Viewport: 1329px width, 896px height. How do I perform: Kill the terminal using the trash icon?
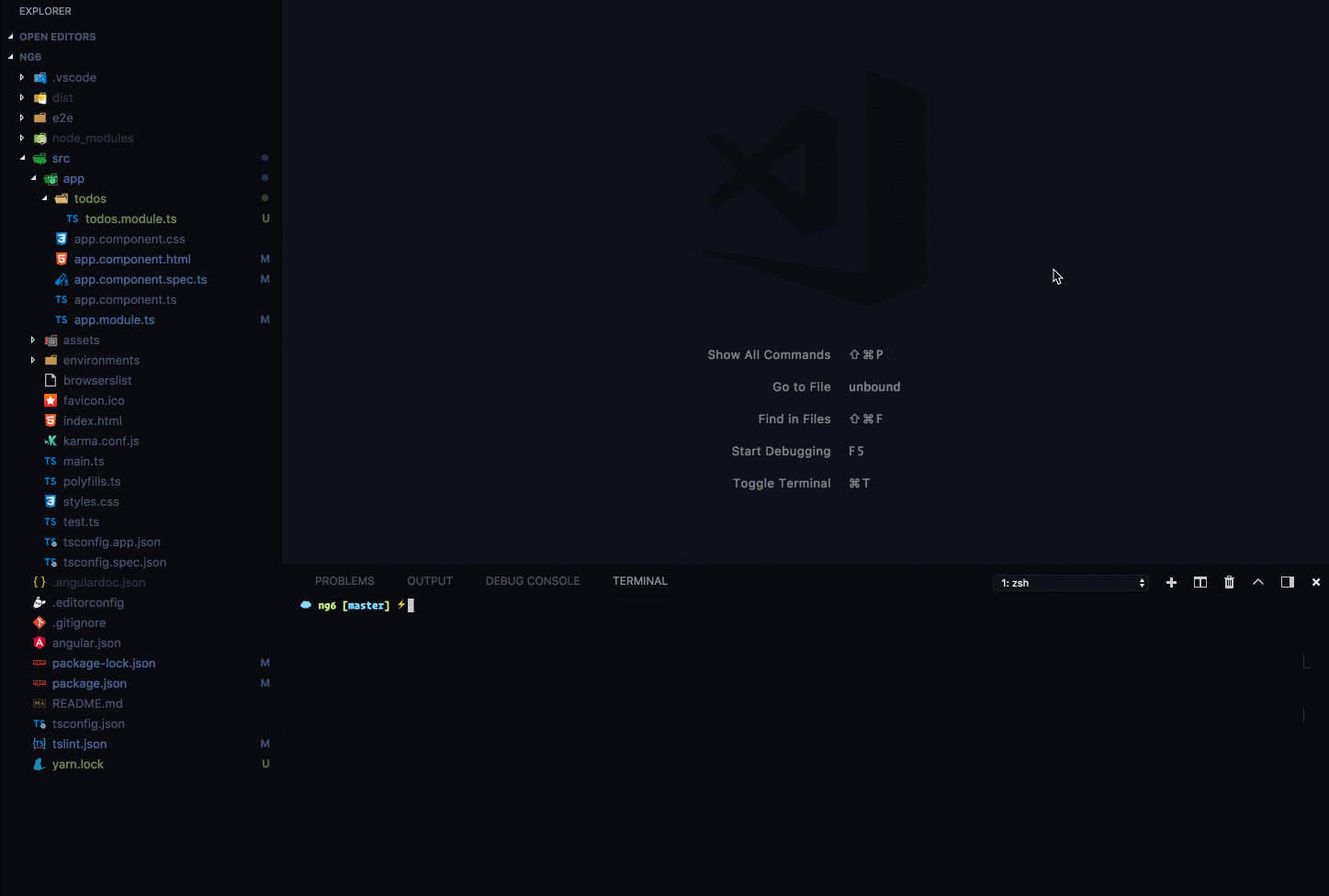pos(1229,582)
